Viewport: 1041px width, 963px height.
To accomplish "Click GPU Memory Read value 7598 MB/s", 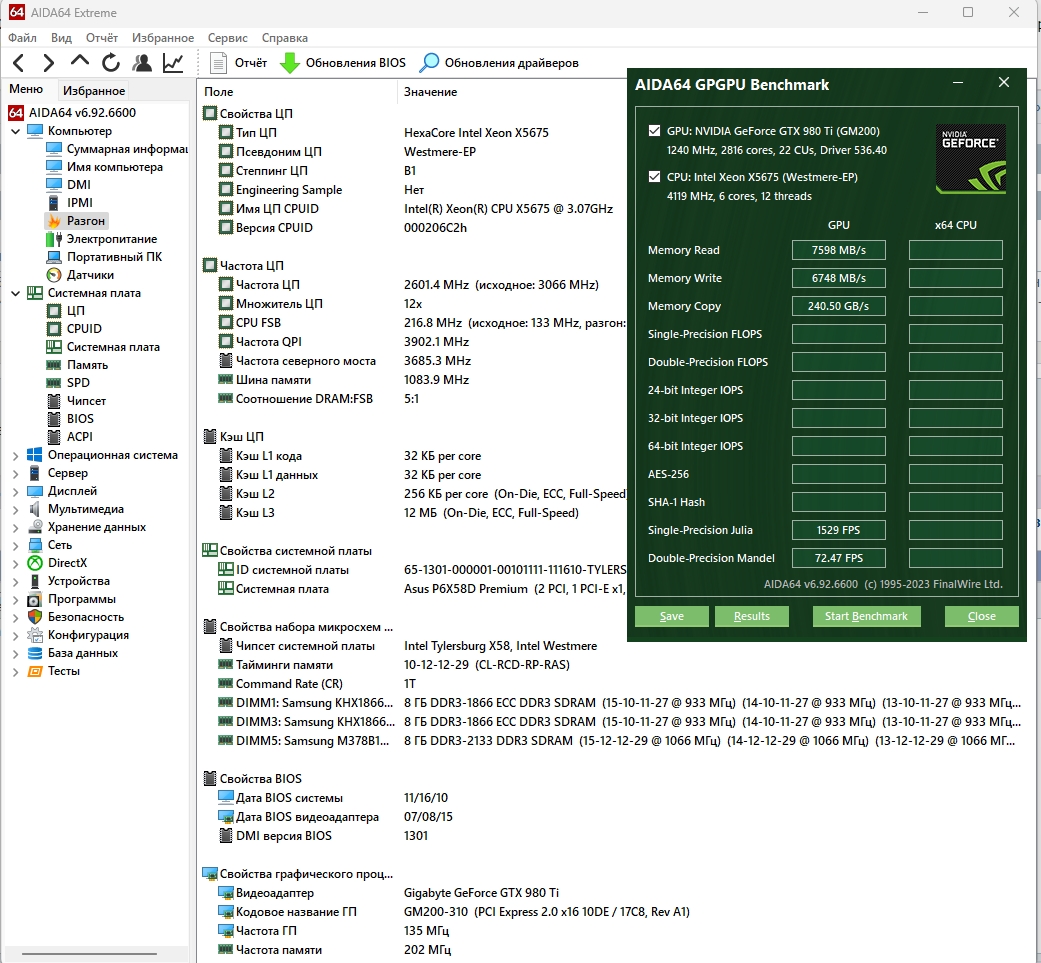I will point(839,250).
